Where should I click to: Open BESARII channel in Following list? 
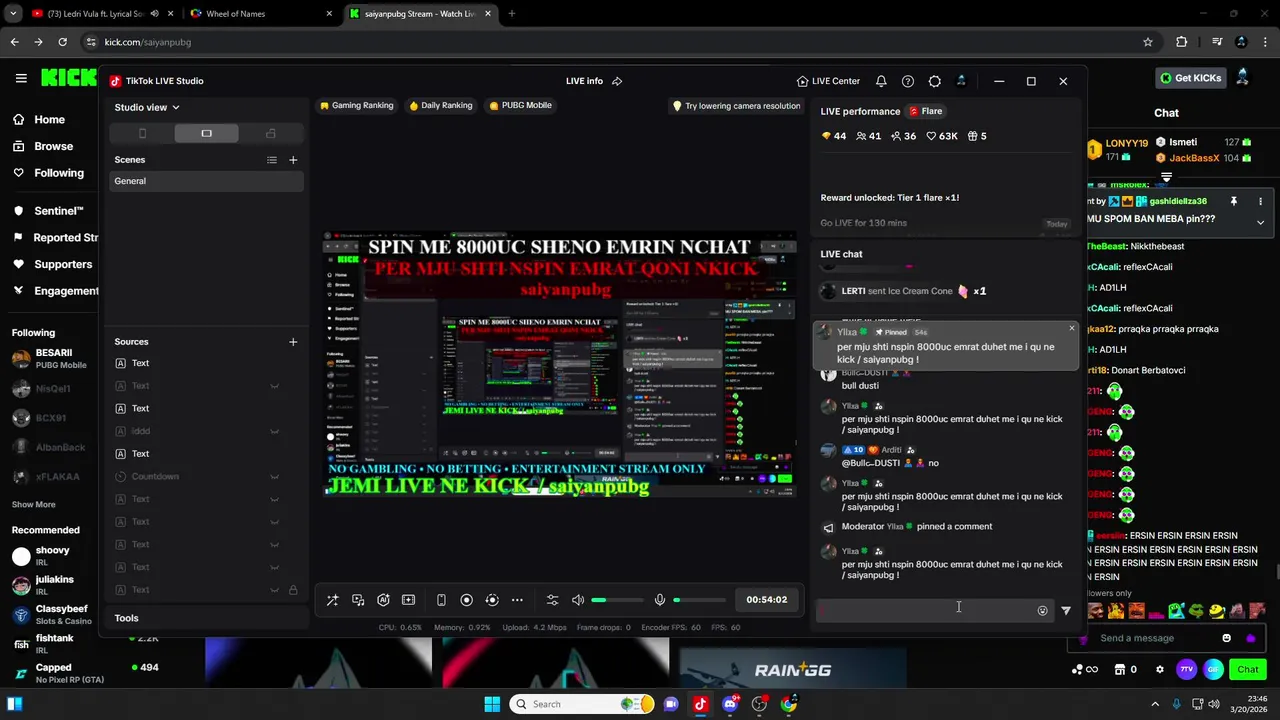click(x=54, y=359)
